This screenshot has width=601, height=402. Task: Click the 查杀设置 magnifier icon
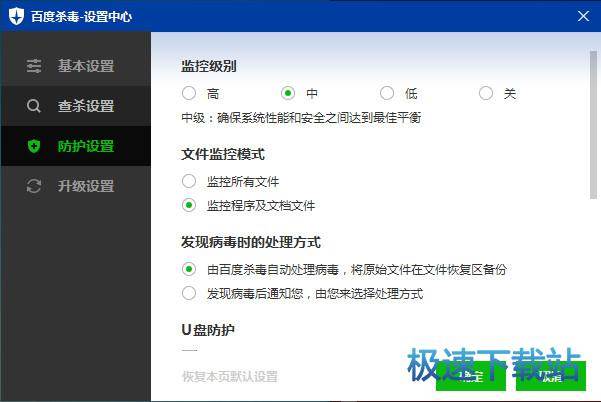tap(34, 106)
